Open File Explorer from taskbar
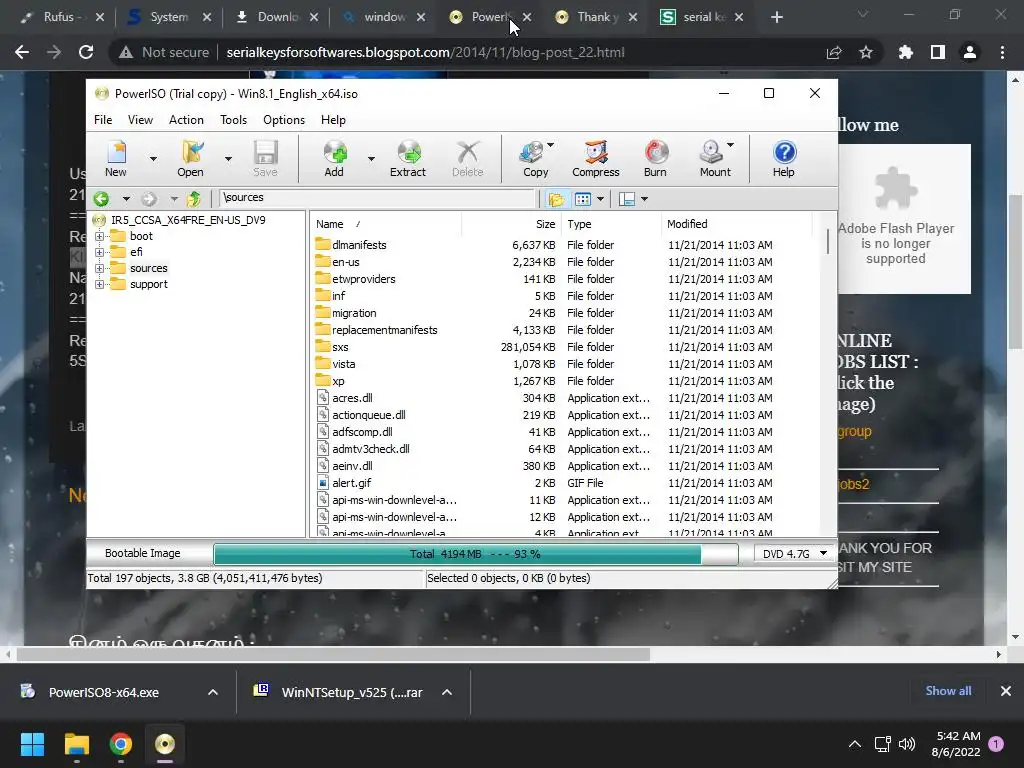Image resolution: width=1024 pixels, height=768 pixels. (x=76, y=744)
